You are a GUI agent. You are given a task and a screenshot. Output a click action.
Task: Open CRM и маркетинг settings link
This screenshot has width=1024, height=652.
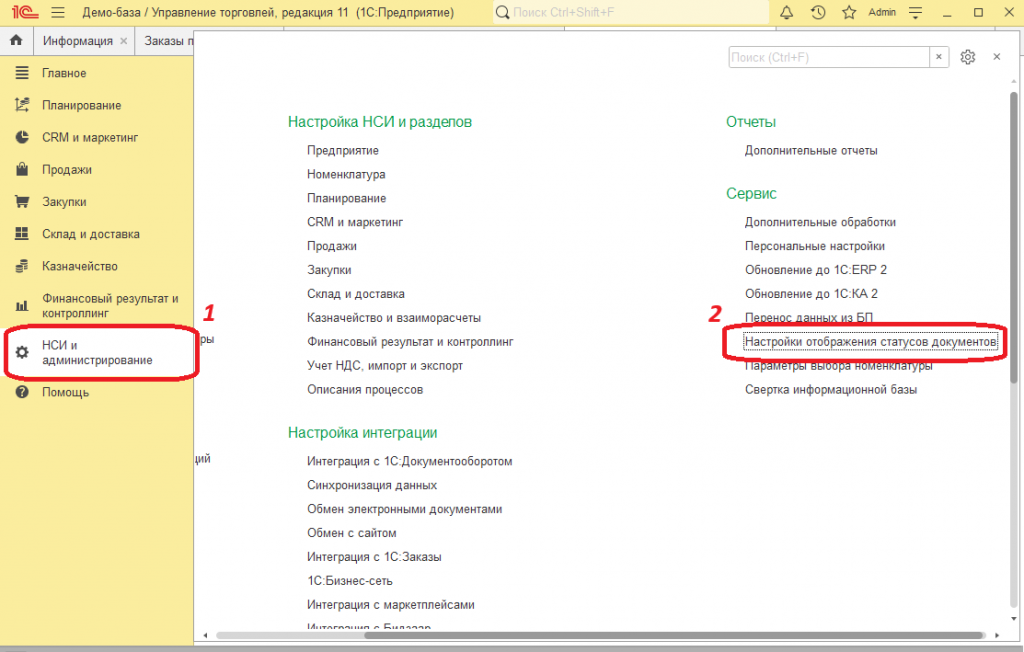point(355,222)
